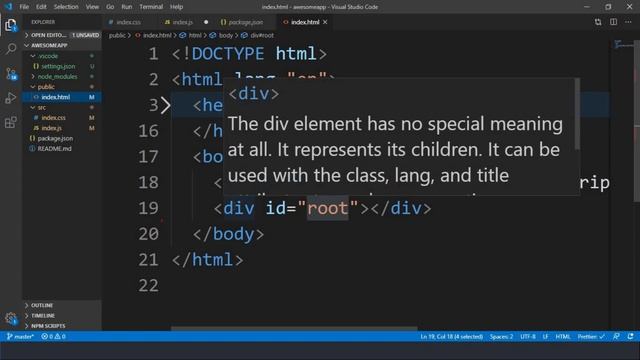Click line number 20 in the gutter

pyautogui.click(x=149, y=234)
